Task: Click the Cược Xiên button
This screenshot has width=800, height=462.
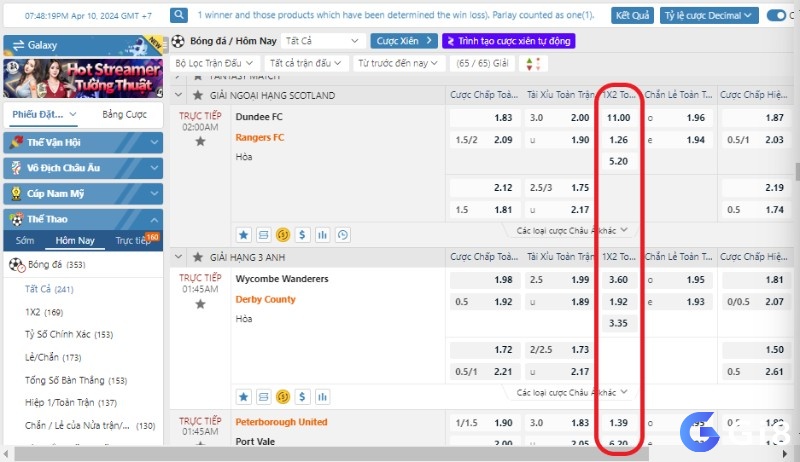Action: tap(404, 41)
